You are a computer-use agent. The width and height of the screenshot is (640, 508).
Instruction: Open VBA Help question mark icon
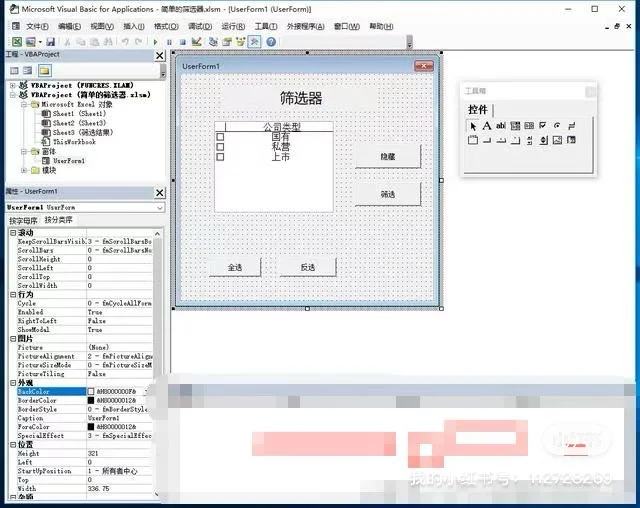[271, 42]
